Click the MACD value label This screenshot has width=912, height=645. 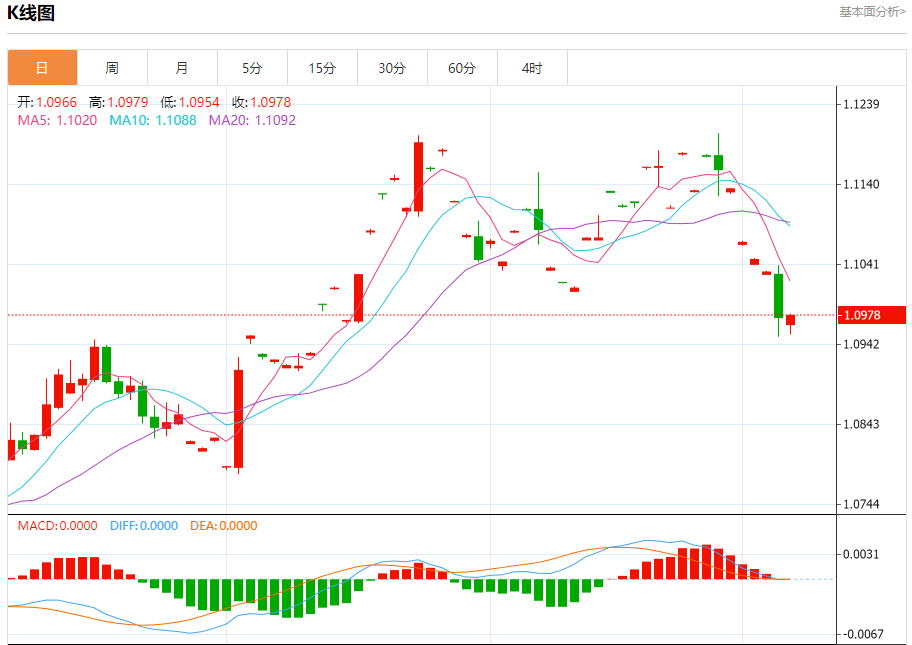[57, 526]
